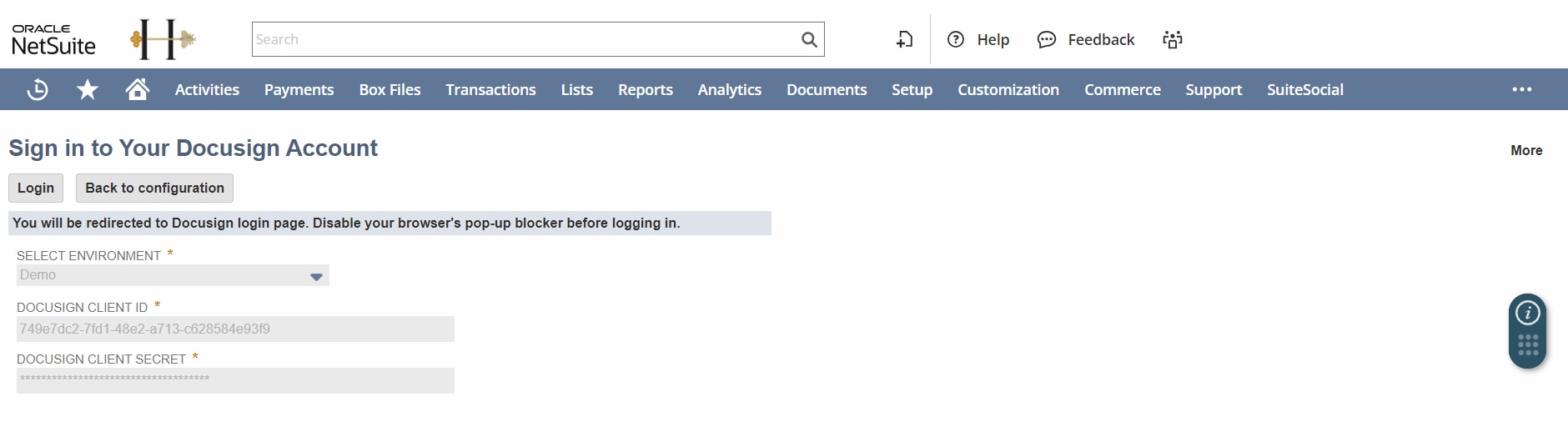
Task: Open the three-dots navigation overflow menu
Action: (x=1521, y=89)
